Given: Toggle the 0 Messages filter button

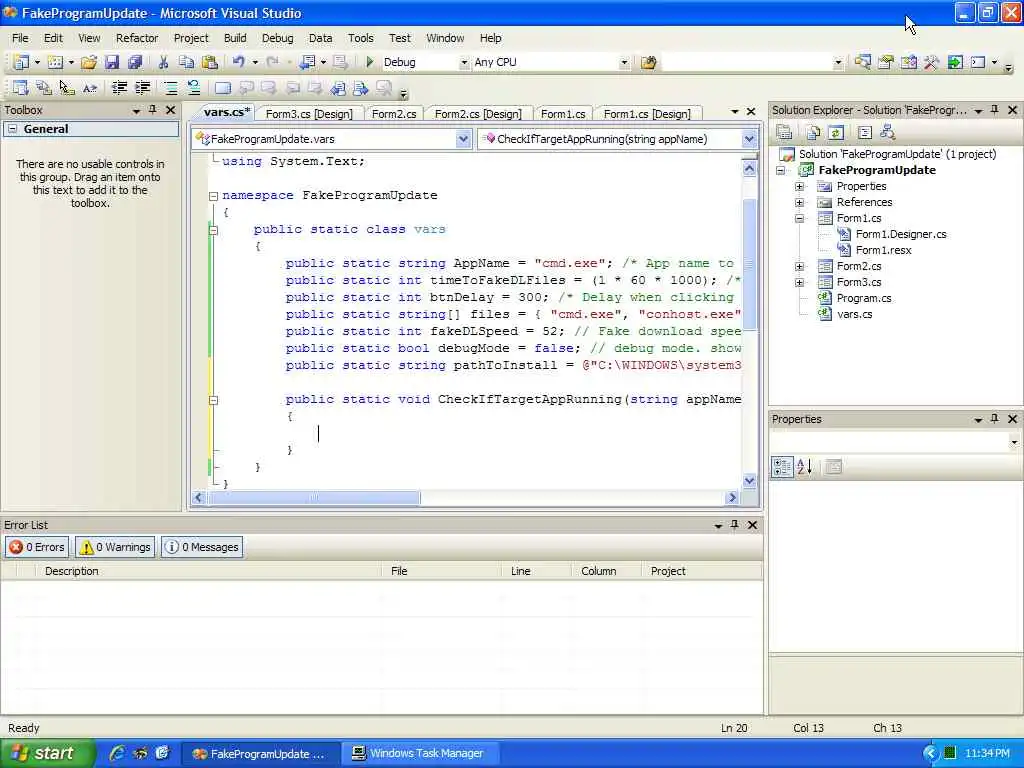Looking at the screenshot, I should pos(202,547).
